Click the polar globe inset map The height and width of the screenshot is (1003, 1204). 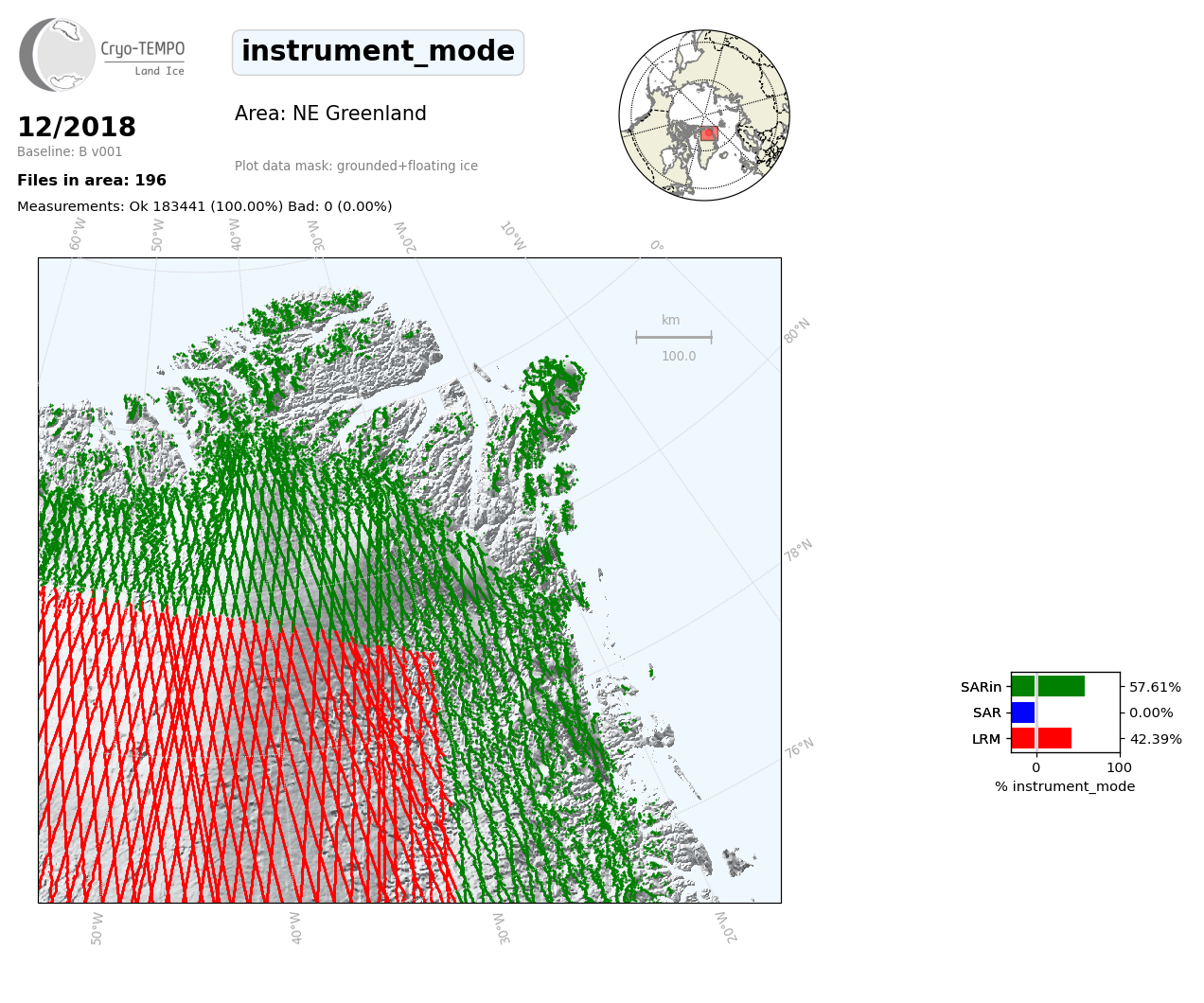[x=704, y=115]
